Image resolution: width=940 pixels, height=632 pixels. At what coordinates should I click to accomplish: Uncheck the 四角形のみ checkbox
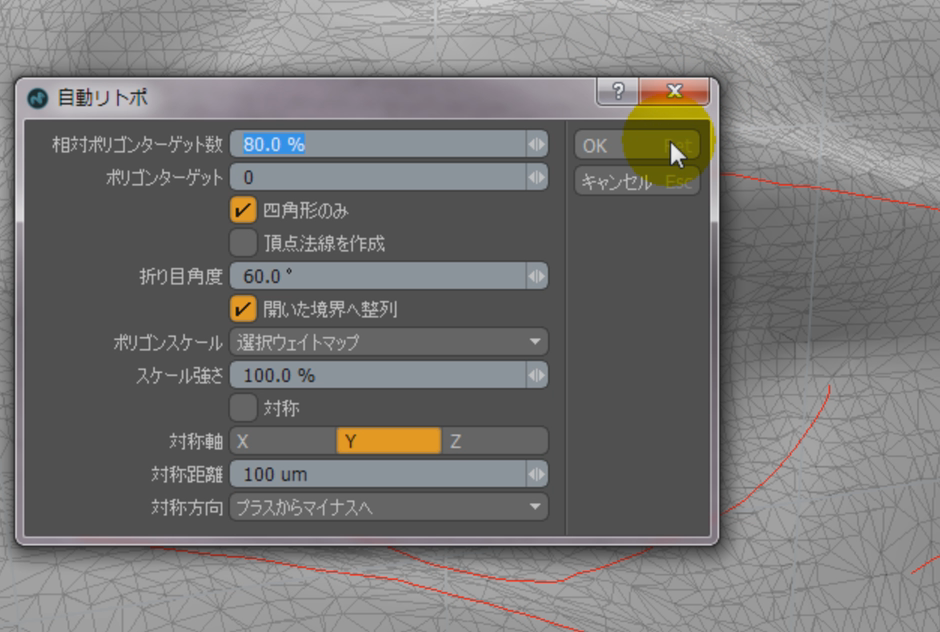(243, 210)
